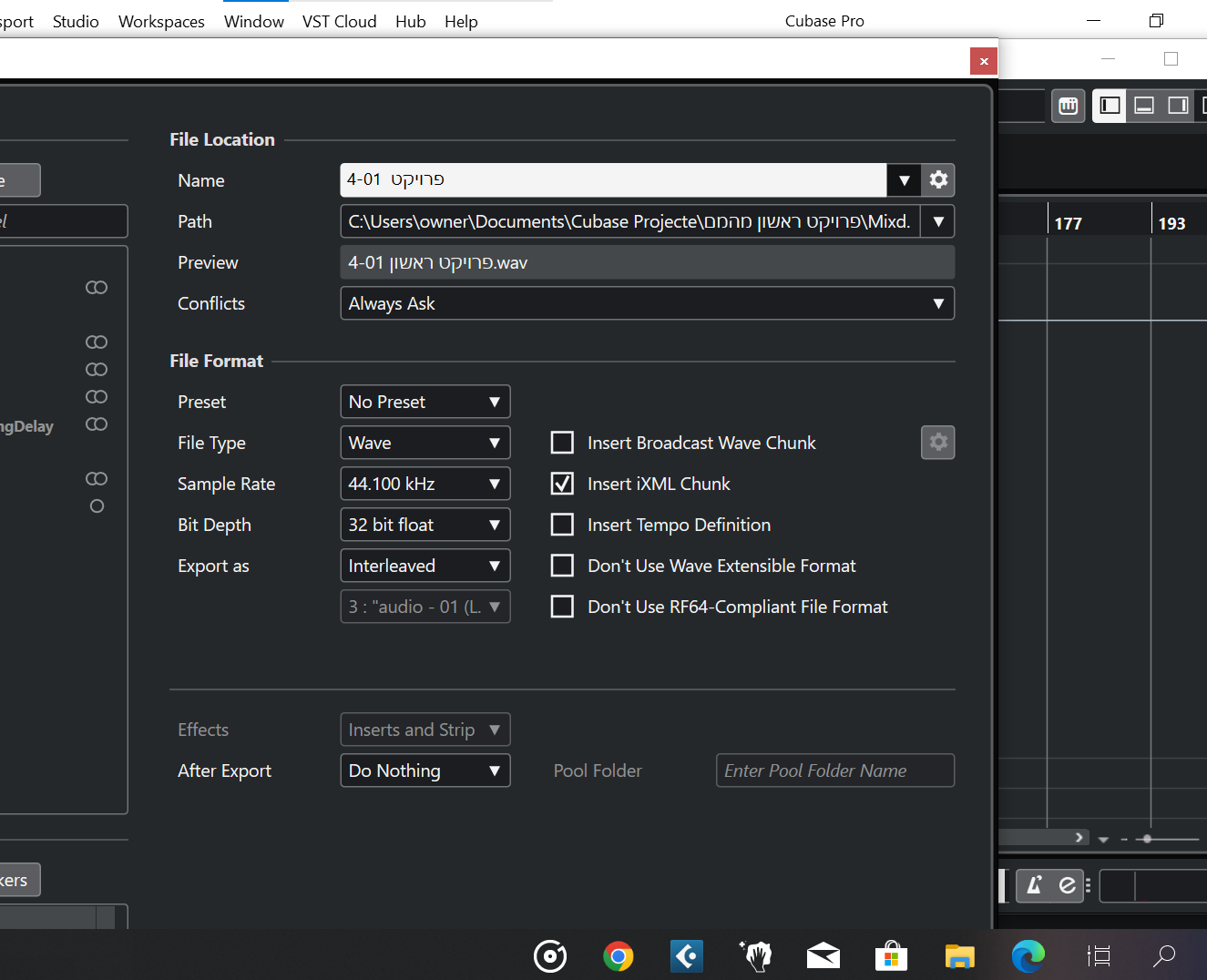Open the Preset dropdown showing No Preset
This screenshot has width=1207, height=980.
pyautogui.click(x=425, y=402)
